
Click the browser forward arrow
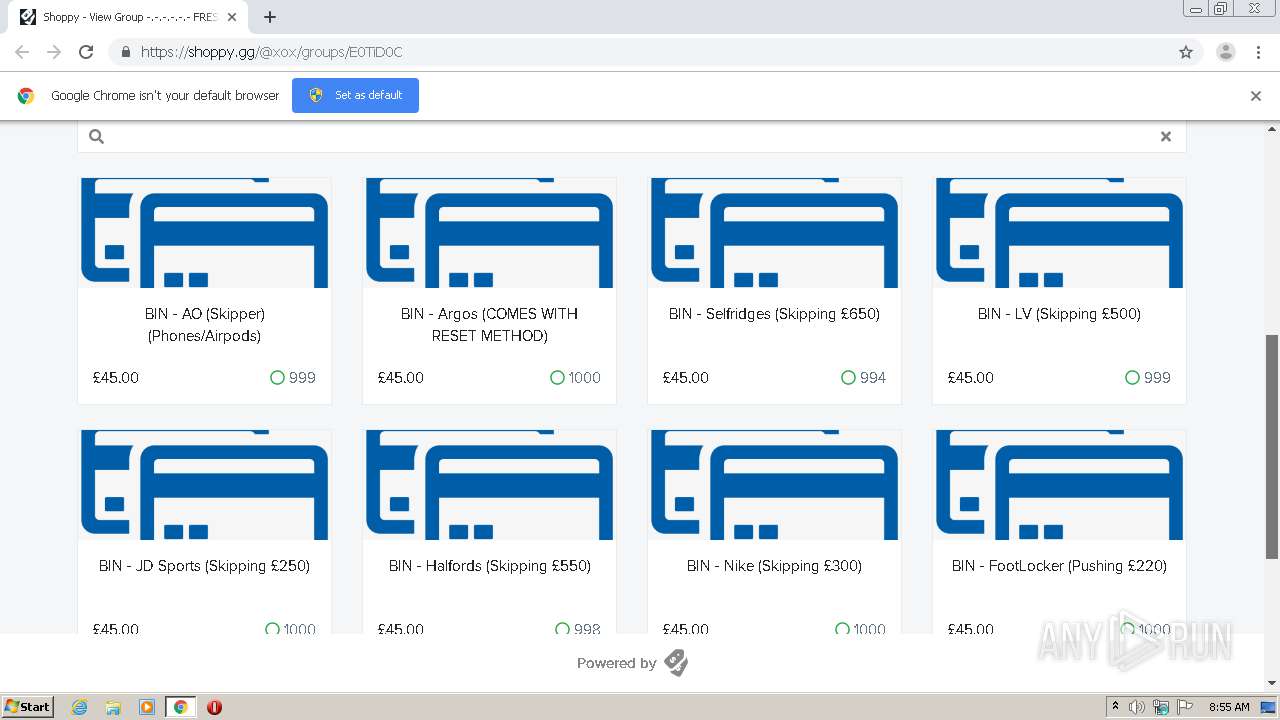[54, 52]
